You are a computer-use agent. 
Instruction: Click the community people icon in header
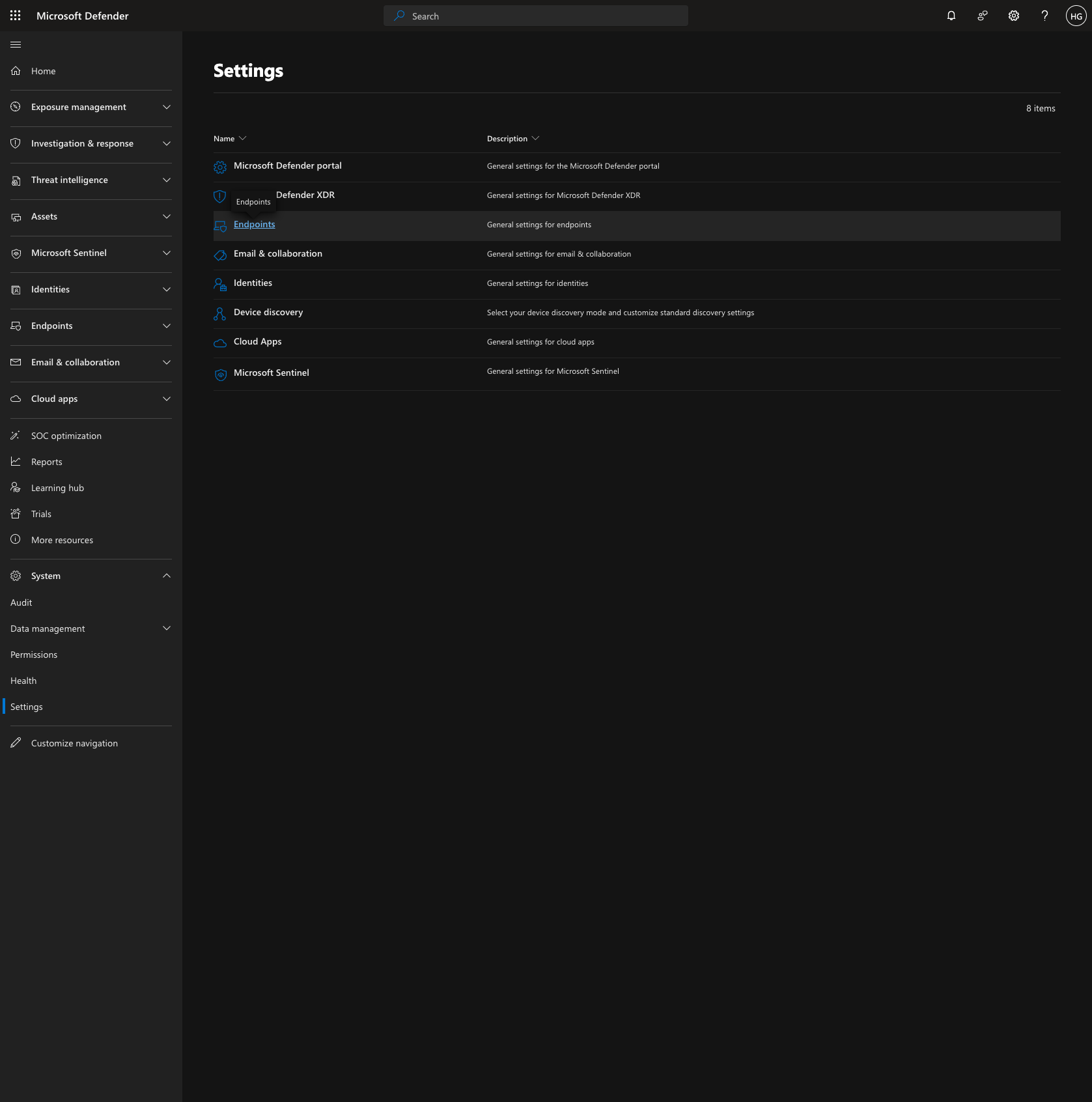(x=983, y=16)
